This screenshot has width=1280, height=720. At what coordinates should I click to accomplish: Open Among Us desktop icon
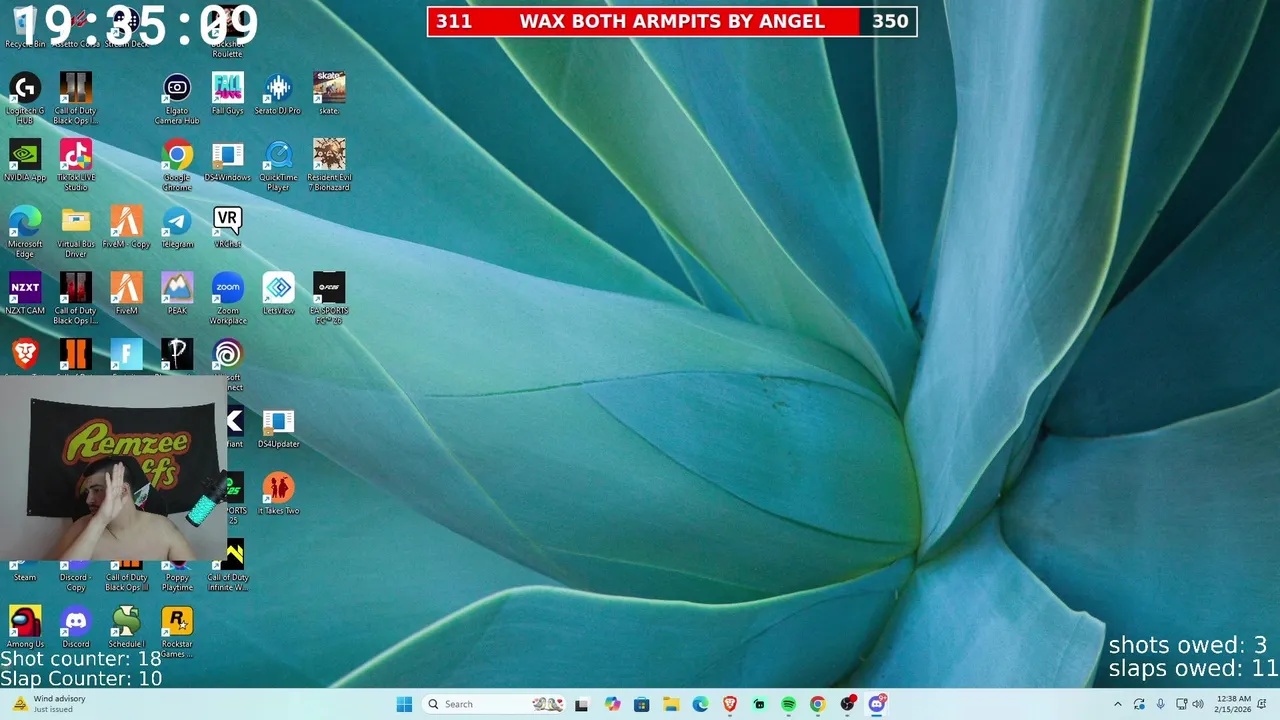[25, 626]
